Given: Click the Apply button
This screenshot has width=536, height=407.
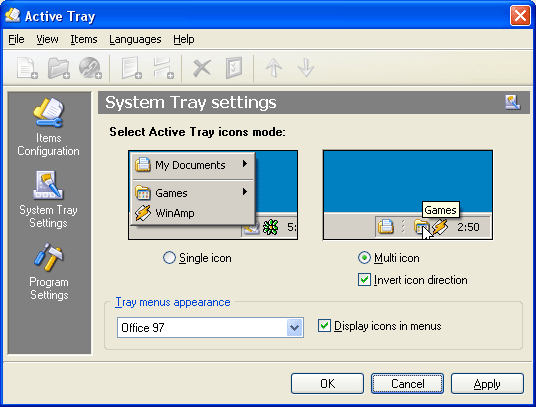Looking at the screenshot, I should [487, 384].
